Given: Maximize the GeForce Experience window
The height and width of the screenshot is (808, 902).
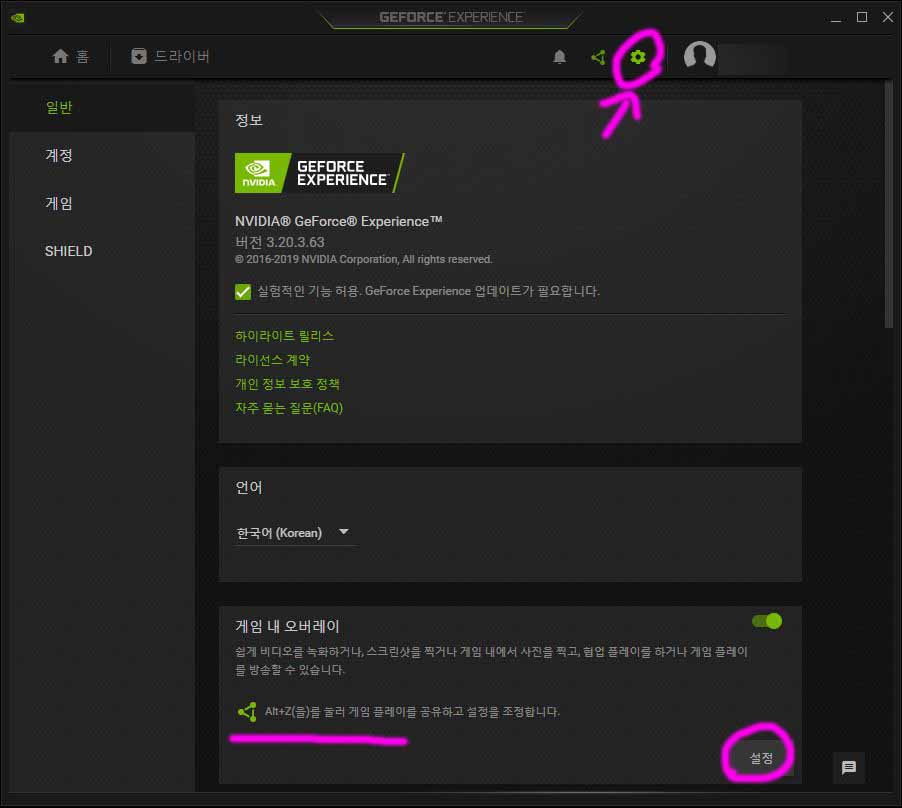Looking at the screenshot, I should (x=862, y=17).
